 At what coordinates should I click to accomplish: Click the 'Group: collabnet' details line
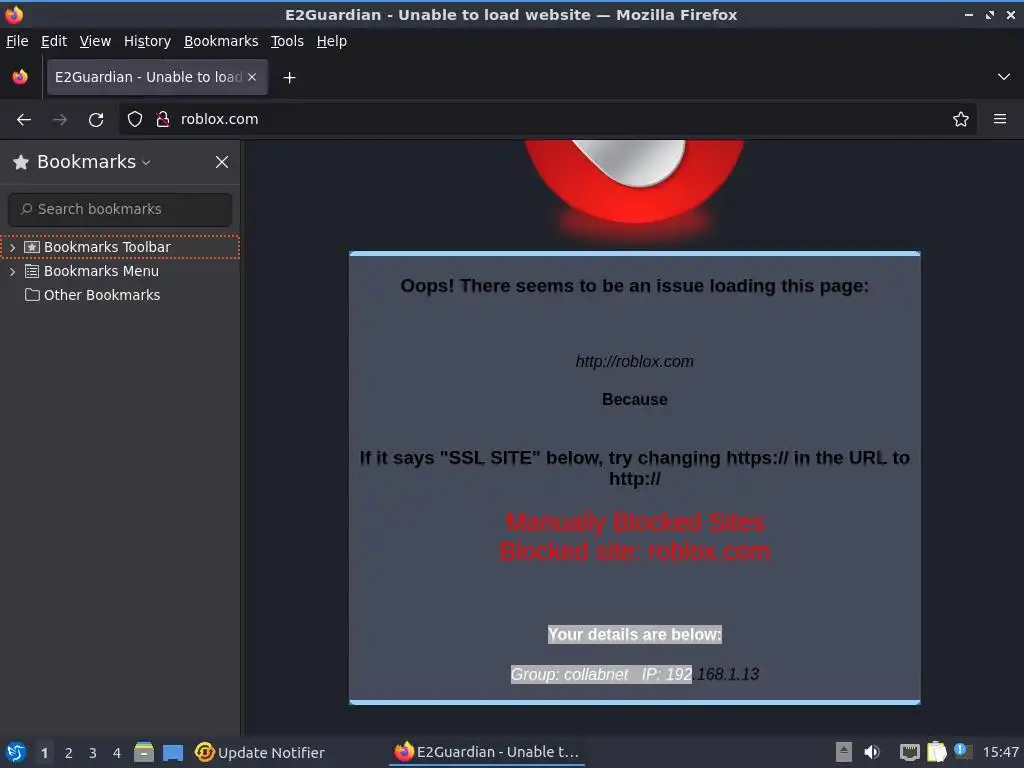(635, 674)
